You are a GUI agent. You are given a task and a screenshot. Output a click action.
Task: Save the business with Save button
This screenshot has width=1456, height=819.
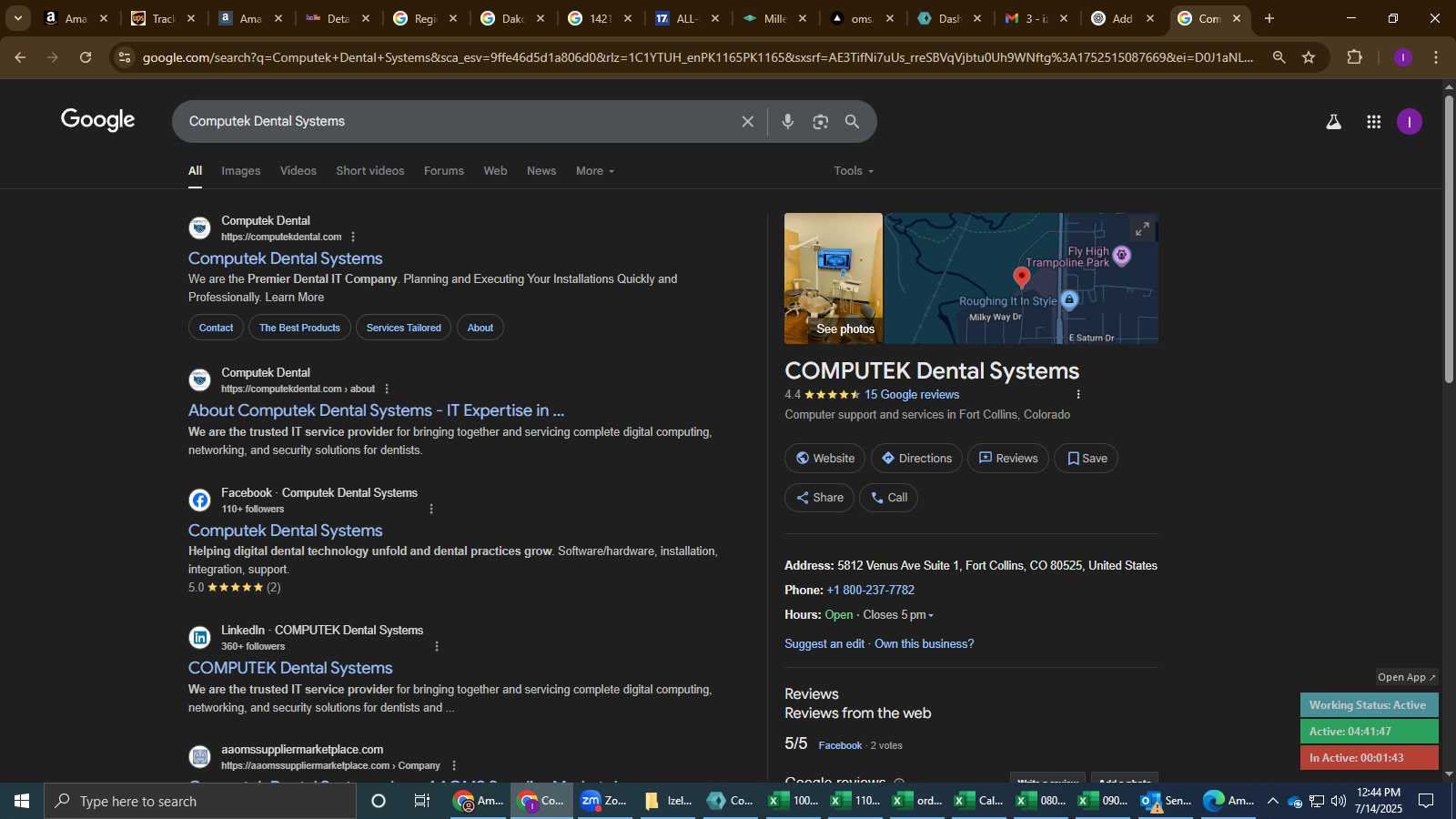coord(1087,458)
